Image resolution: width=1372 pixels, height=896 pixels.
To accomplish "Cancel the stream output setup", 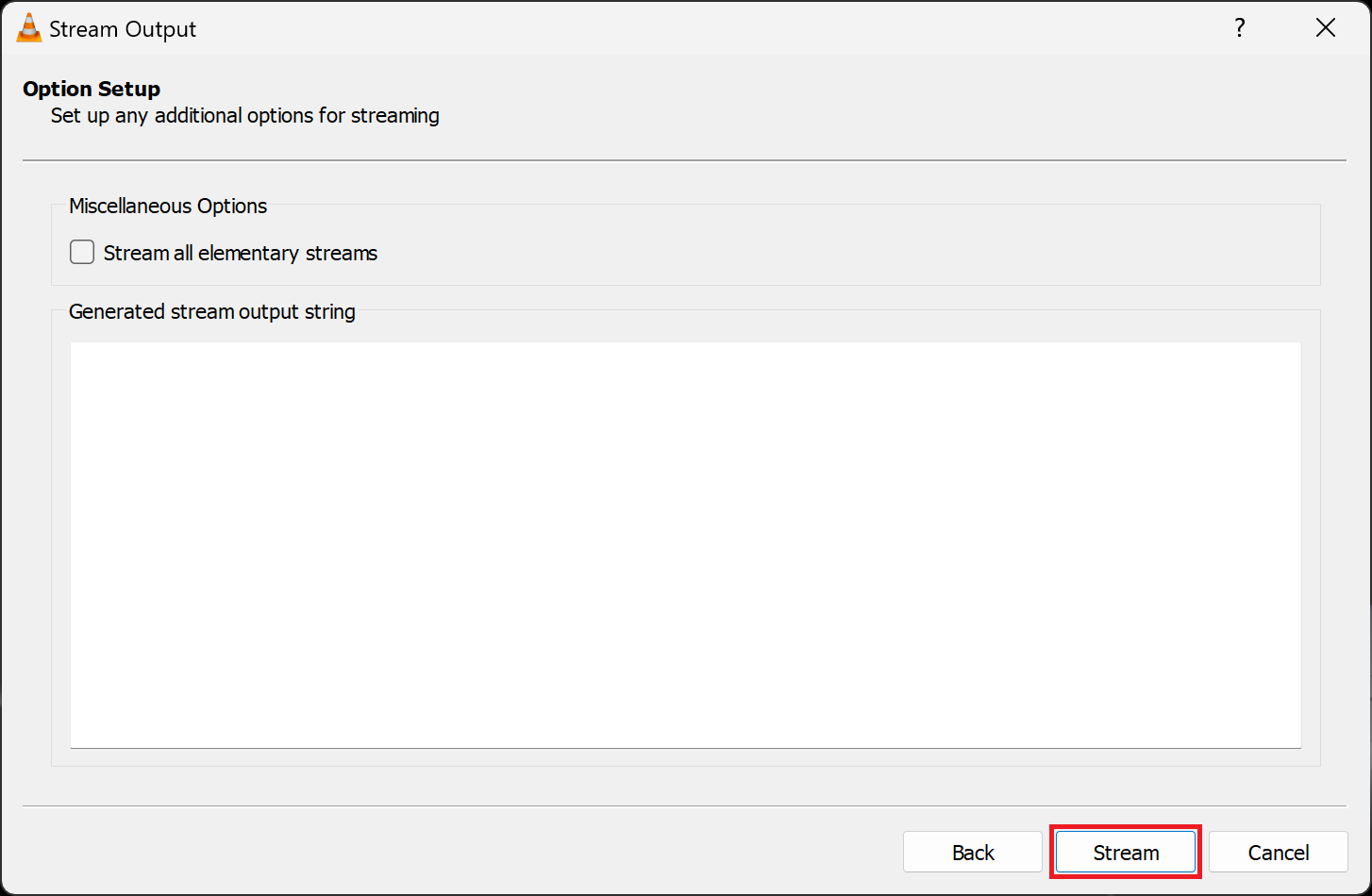I will 1278,853.
